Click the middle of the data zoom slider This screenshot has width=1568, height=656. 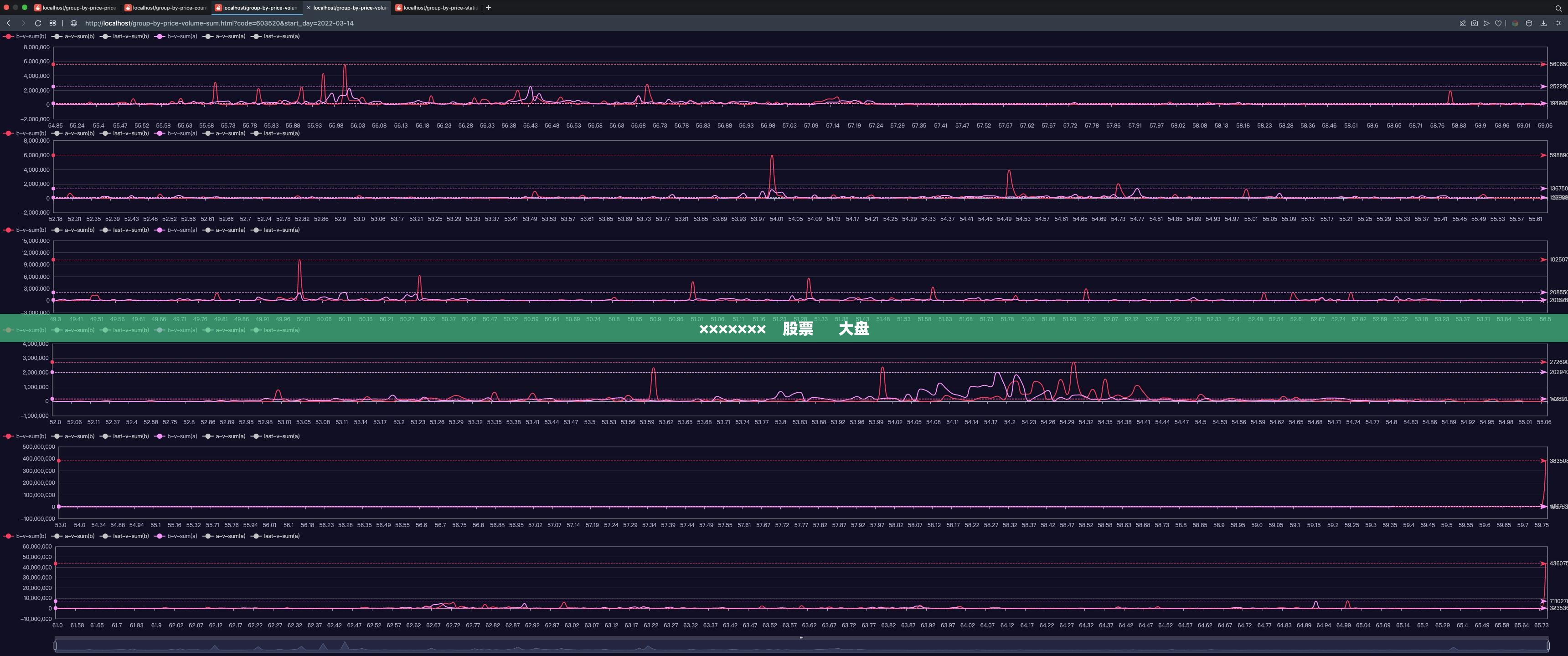coord(802,645)
